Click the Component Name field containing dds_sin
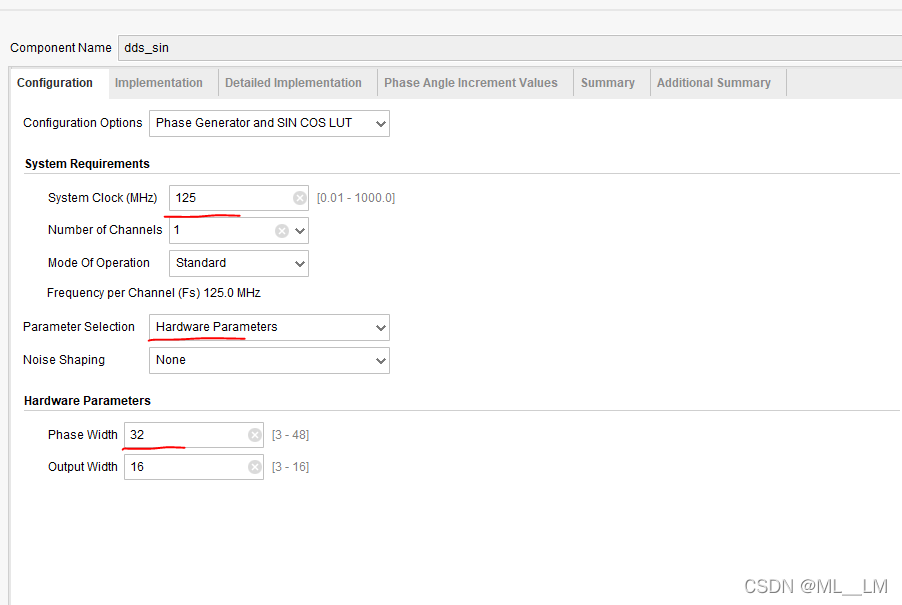Image resolution: width=902 pixels, height=605 pixels. (510, 48)
